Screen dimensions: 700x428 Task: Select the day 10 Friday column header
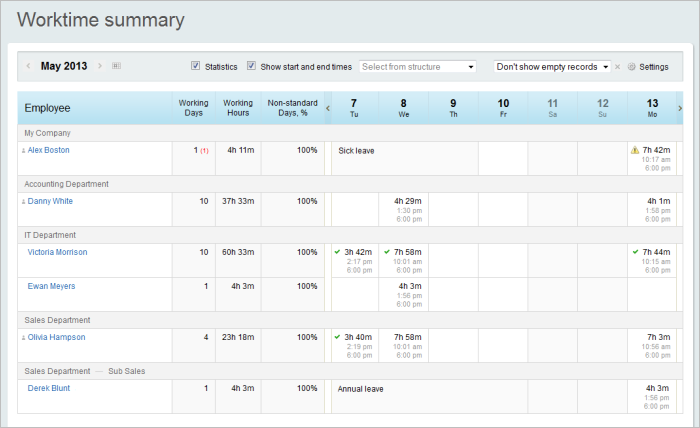coord(503,107)
